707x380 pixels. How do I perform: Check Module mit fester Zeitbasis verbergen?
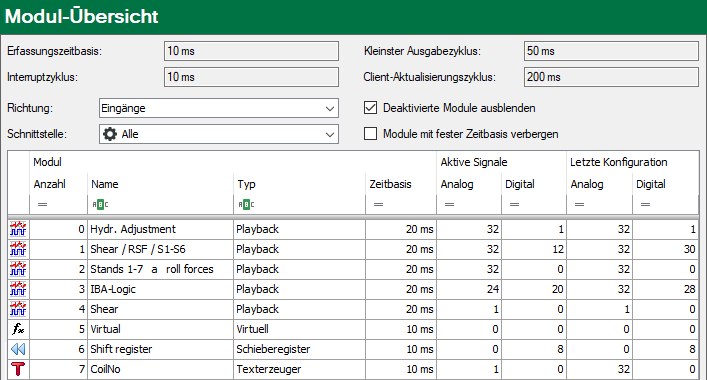(x=370, y=134)
